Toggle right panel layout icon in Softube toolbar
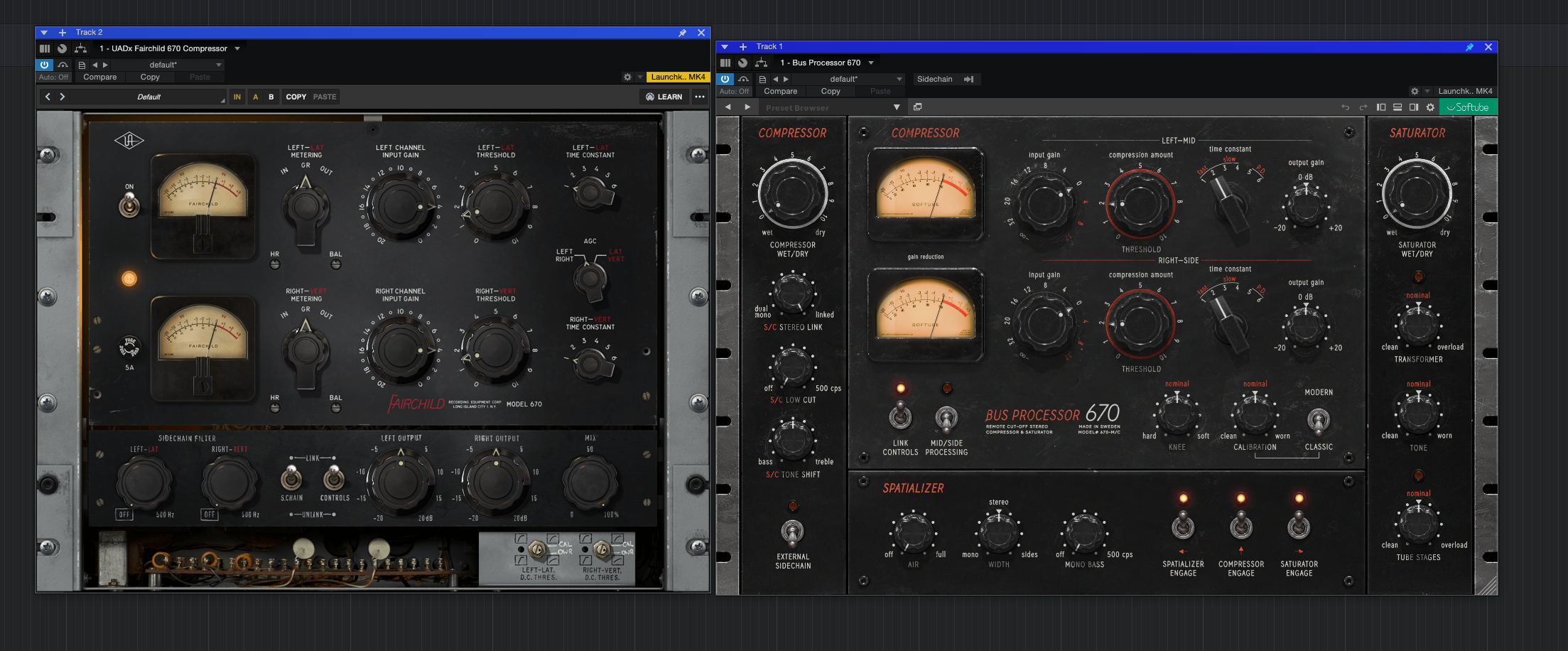 tap(1414, 107)
